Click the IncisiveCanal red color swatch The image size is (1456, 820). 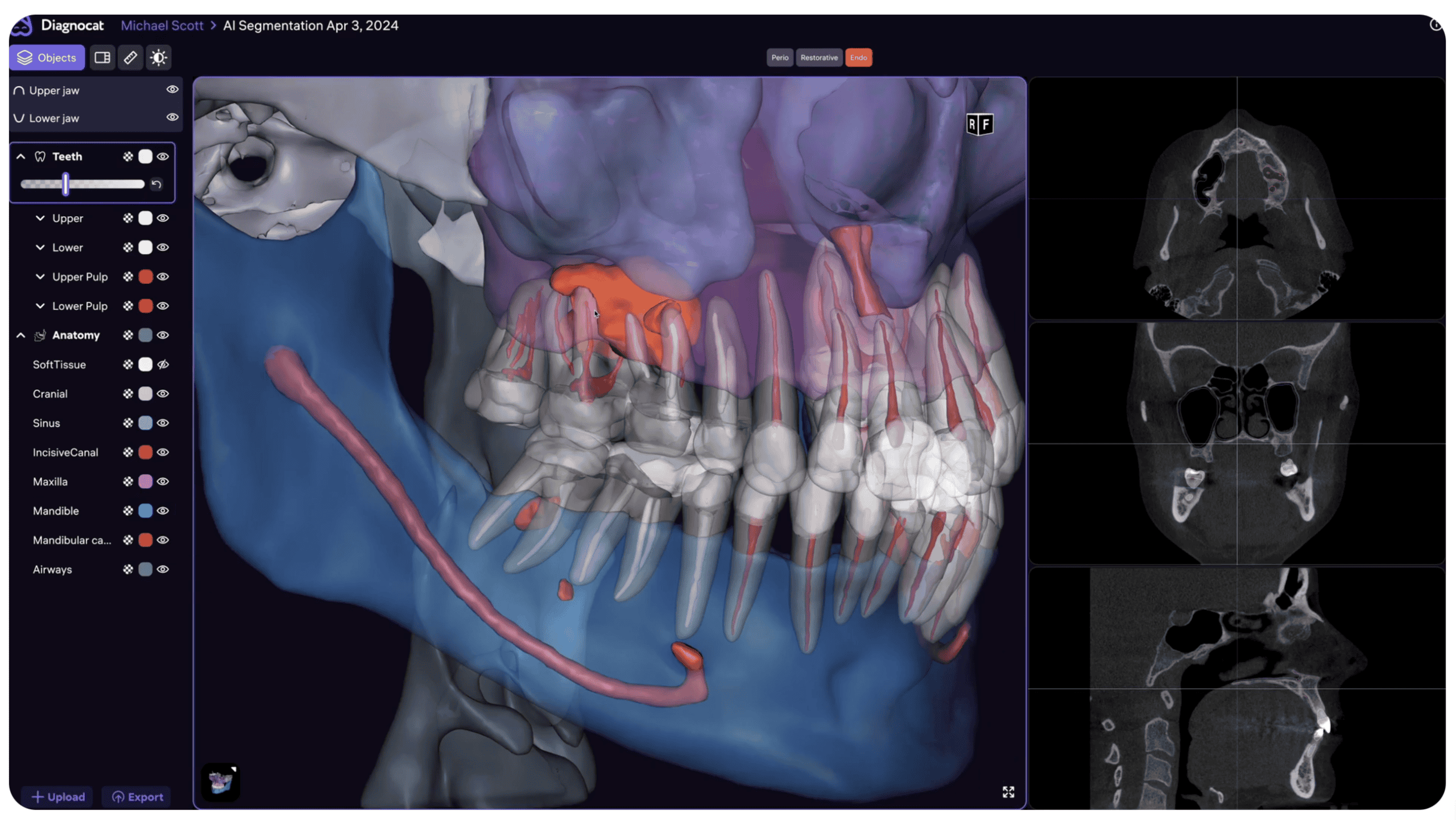pyautogui.click(x=146, y=452)
